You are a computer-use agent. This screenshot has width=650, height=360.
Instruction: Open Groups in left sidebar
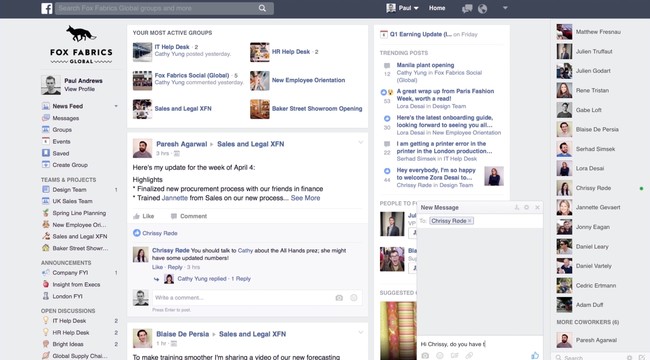coord(62,130)
